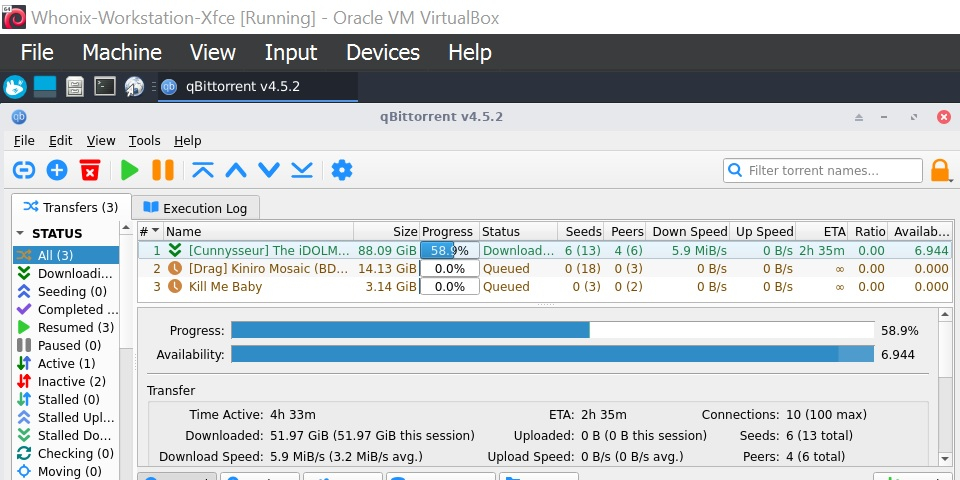This screenshot has height=480, width=960.
Task: Open the # column sort dropdown arrow
Action: click(x=156, y=231)
